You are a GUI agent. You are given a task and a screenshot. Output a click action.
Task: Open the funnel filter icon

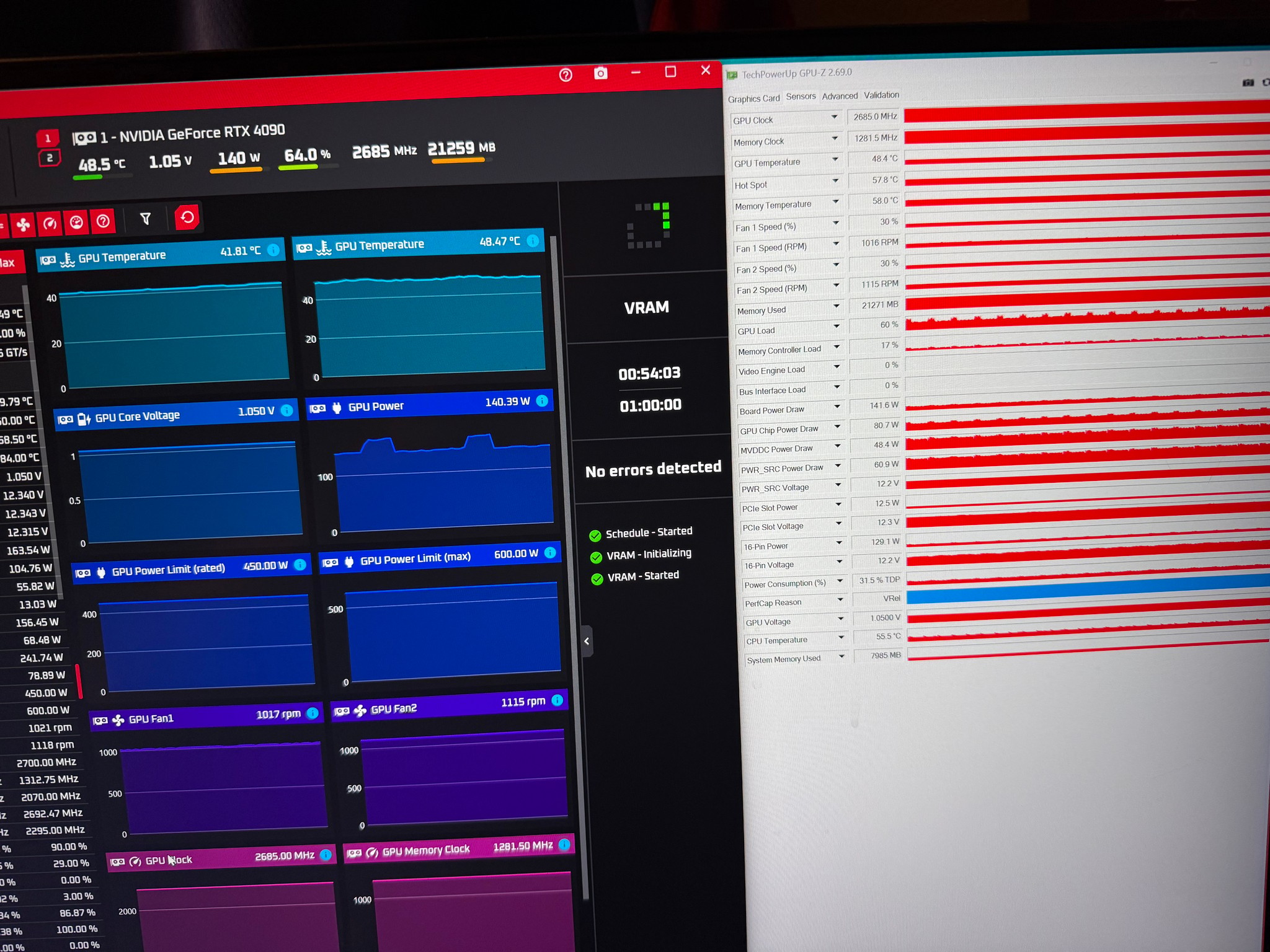(x=145, y=219)
